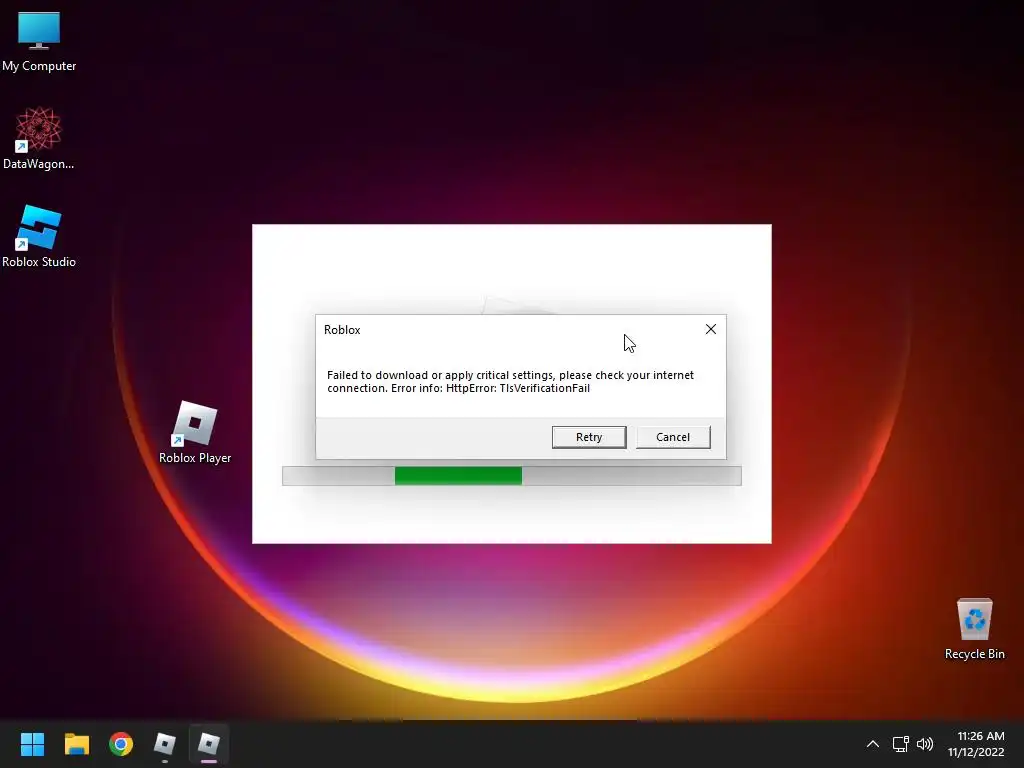Select the Roblox Studio desktop shortcut
Screen dimensions: 1024x768
tap(39, 236)
